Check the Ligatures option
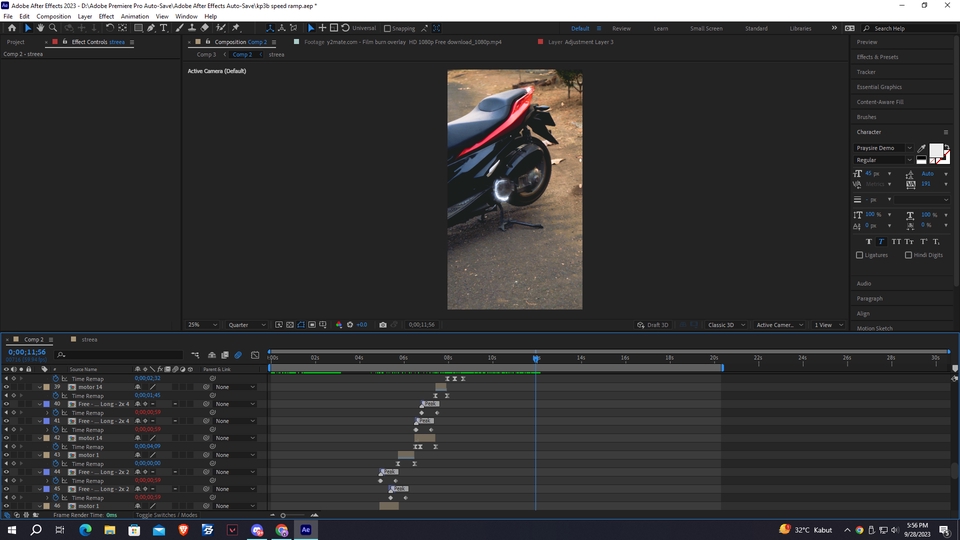 [x=860, y=255]
